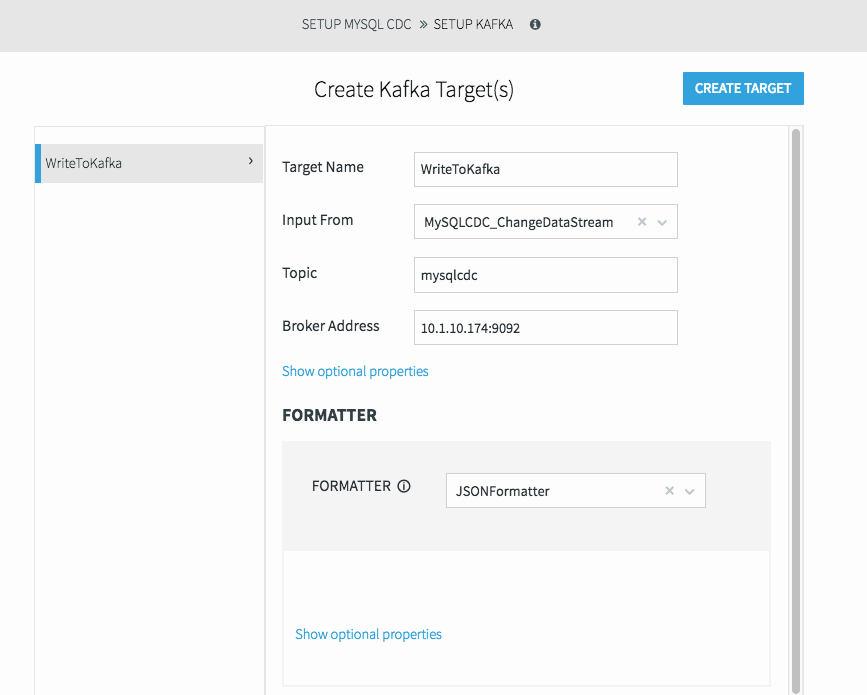Image resolution: width=867 pixels, height=695 pixels.
Task: Click the Broker Address input field
Action: coord(546,328)
